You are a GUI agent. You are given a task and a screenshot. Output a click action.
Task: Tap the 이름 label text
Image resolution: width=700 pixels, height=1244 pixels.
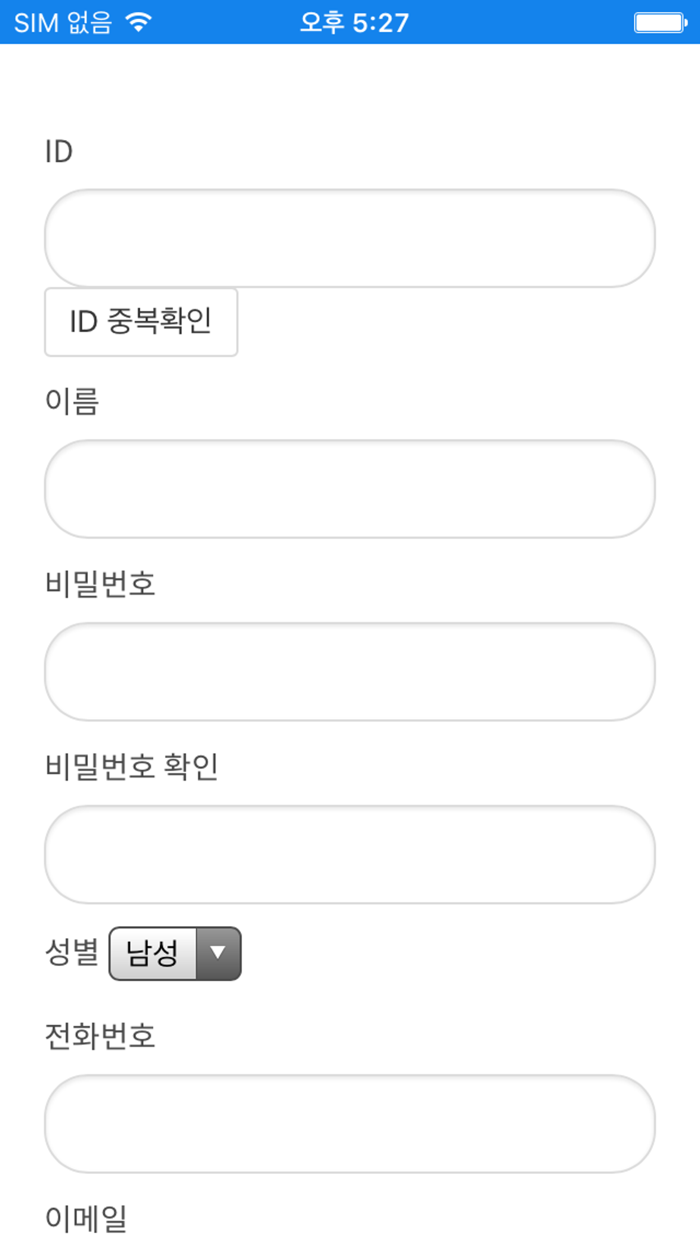click(x=72, y=402)
